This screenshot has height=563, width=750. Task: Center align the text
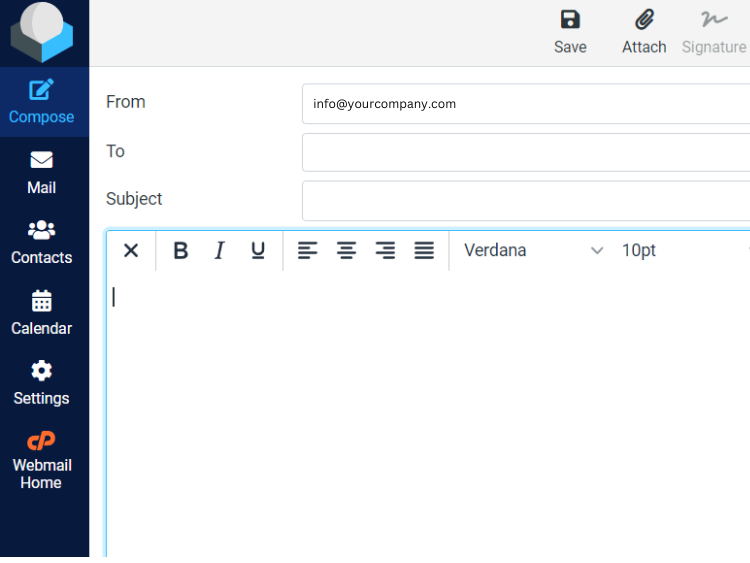pos(346,250)
